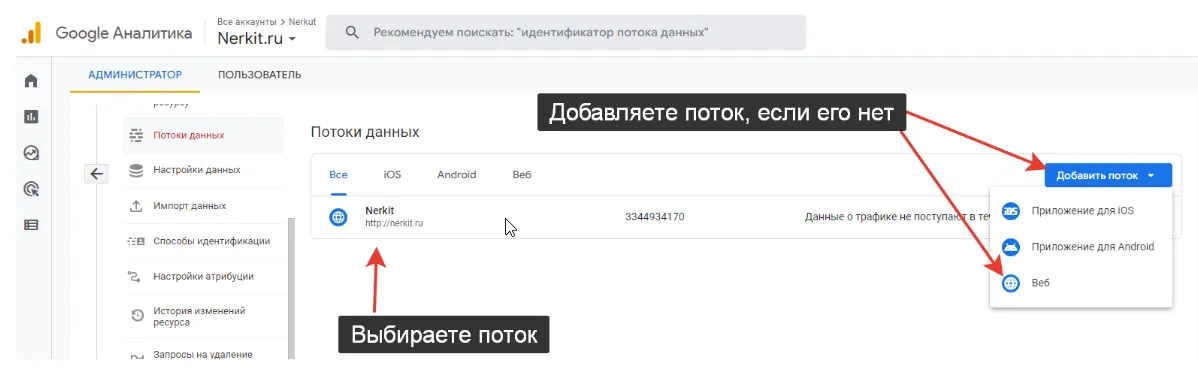
Task: Click the Потоки данных page heading
Action: click(x=365, y=132)
